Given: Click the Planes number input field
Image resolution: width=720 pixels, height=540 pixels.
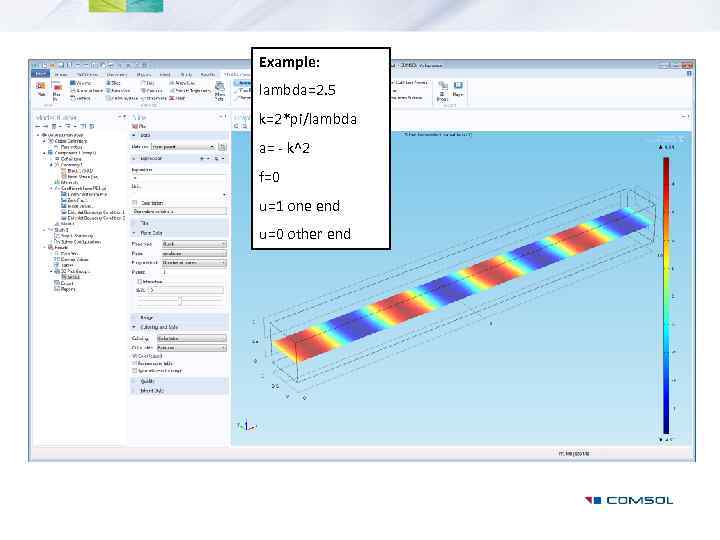Looking at the screenshot, I should pyautogui.click(x=194, y=272).
